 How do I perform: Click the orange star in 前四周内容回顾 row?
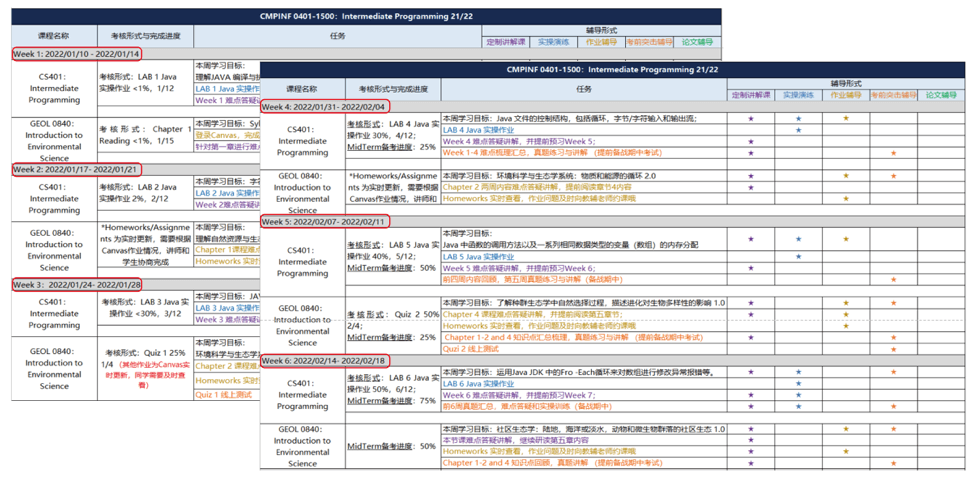893,279
